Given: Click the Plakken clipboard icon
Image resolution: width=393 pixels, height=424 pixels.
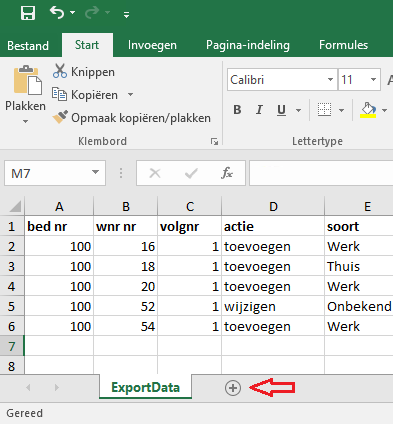Looking at the screenshot, I should [28, 80].
